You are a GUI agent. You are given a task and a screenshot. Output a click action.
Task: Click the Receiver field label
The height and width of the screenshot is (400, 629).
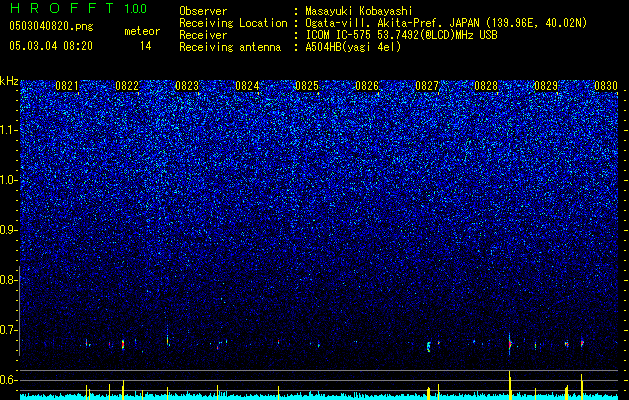click(x=203, y=35)
